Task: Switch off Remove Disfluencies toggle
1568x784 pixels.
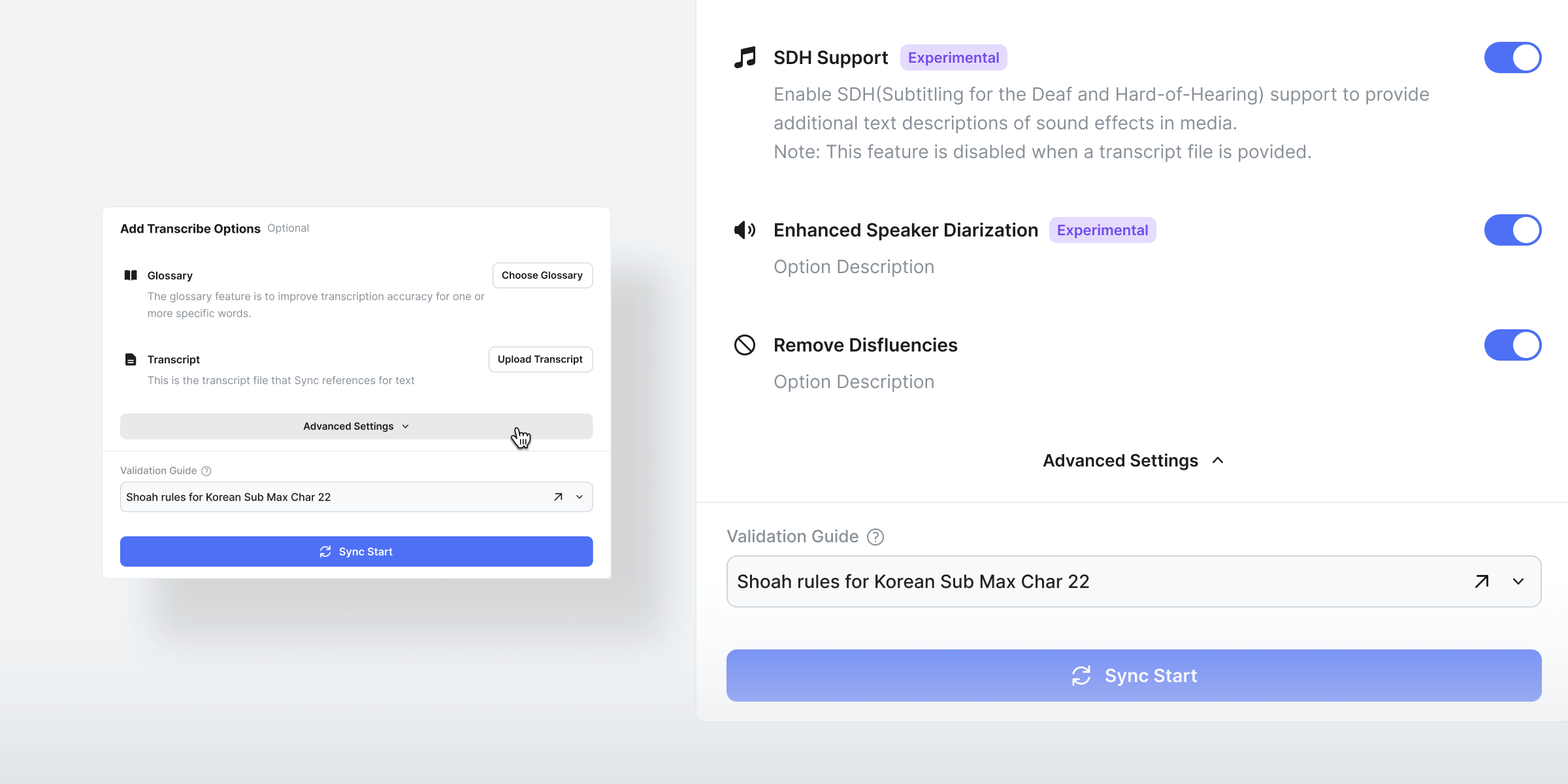Action: [1512, 345]
